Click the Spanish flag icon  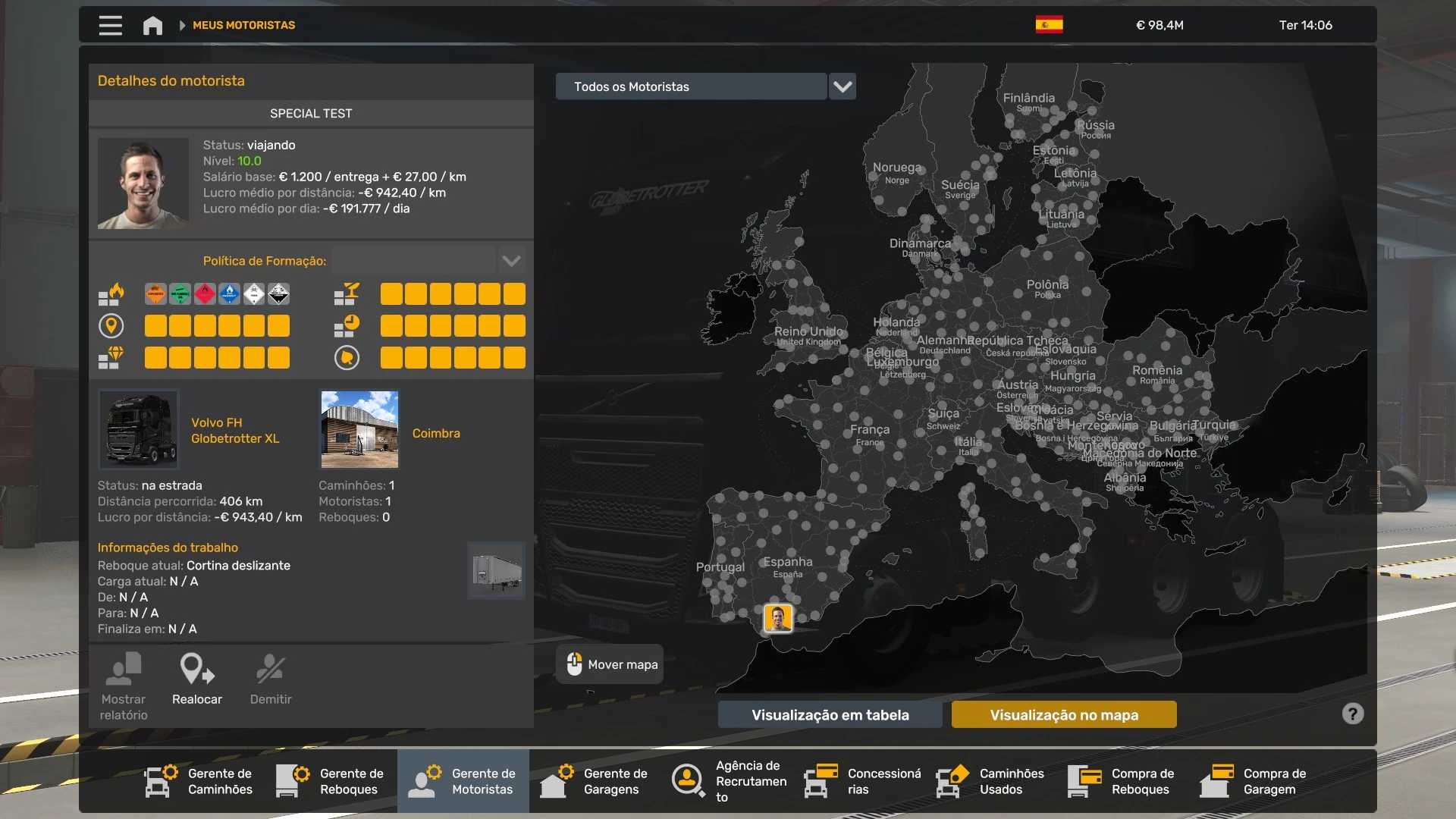click(1049, 25)
